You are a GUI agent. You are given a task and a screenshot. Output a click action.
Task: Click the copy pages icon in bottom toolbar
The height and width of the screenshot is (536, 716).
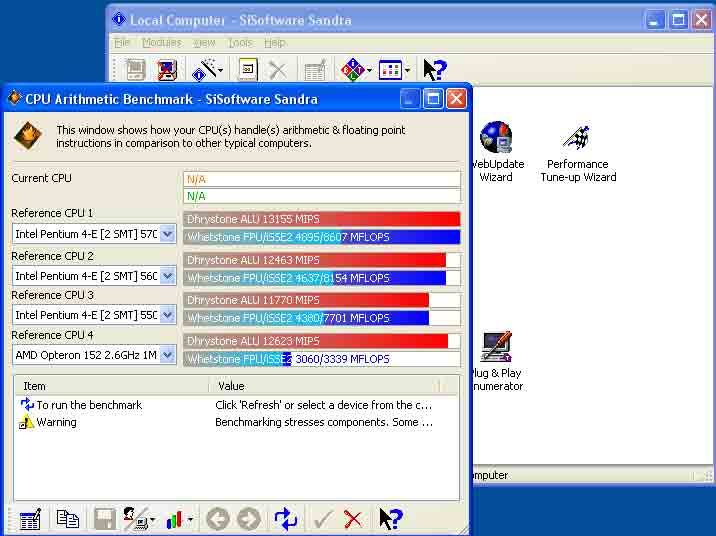coord(68,519)
